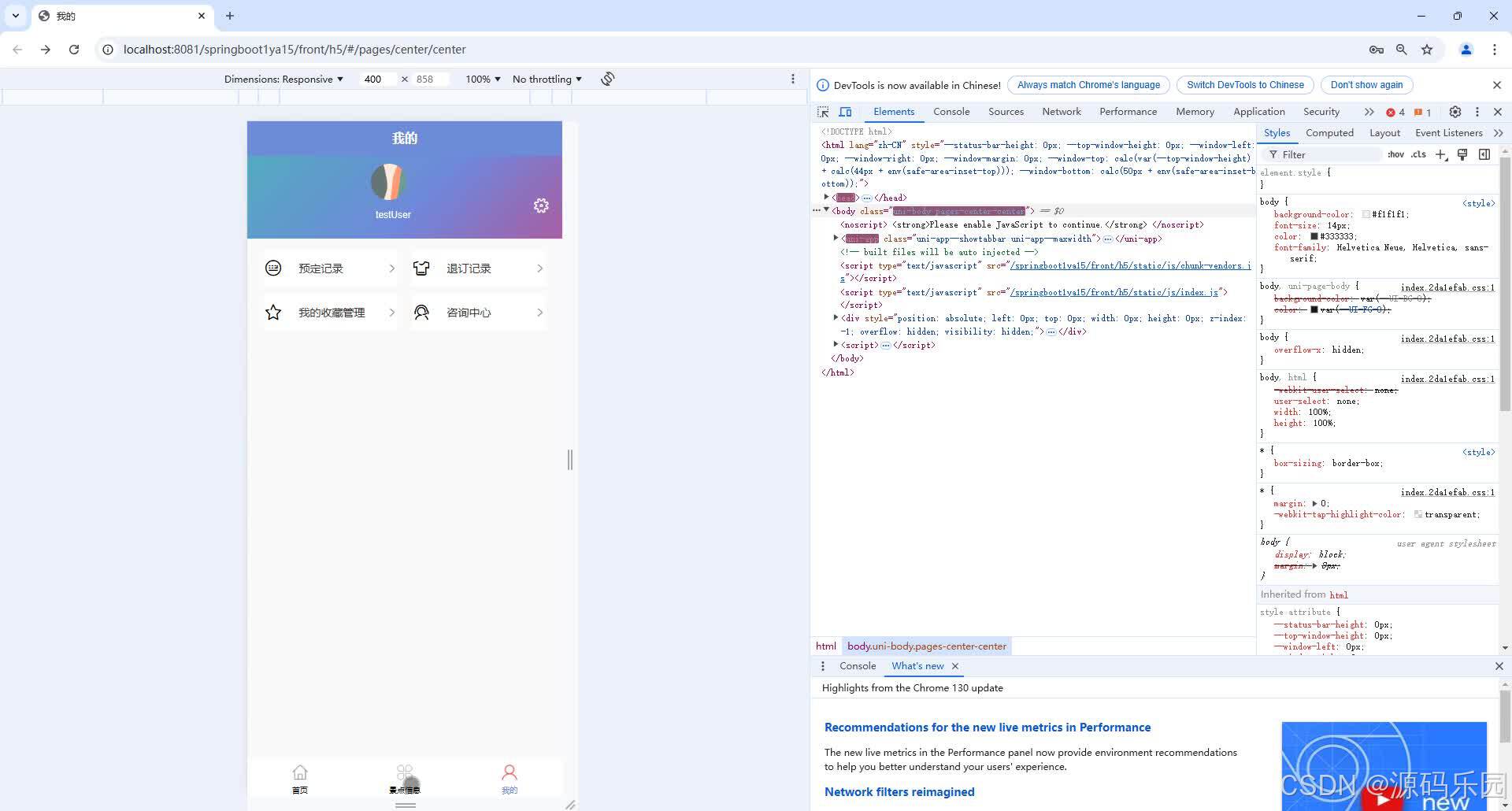Open the No throttling dropdown
This screenshot has width=1512, height=811.
click(x=547, y=79)
